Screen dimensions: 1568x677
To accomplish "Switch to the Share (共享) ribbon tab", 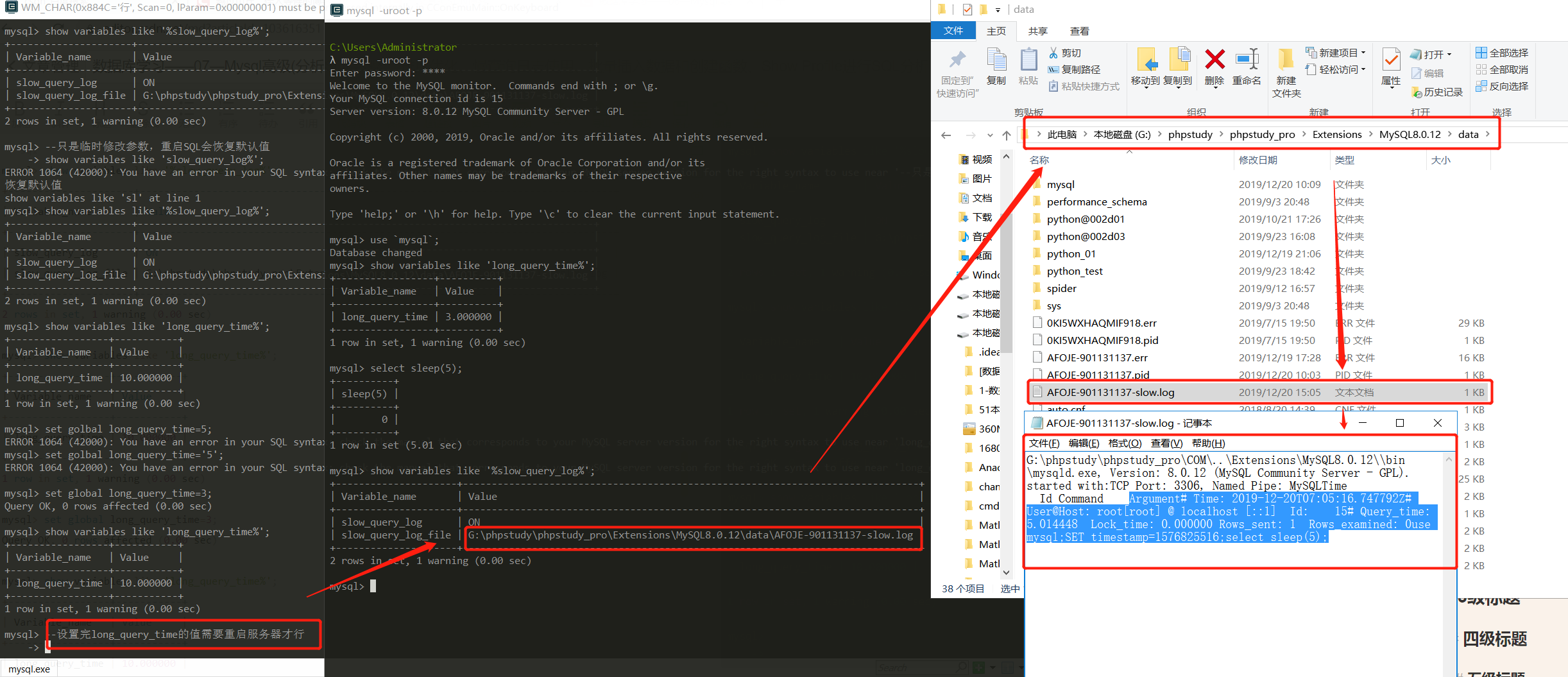I will [1038, 31].
